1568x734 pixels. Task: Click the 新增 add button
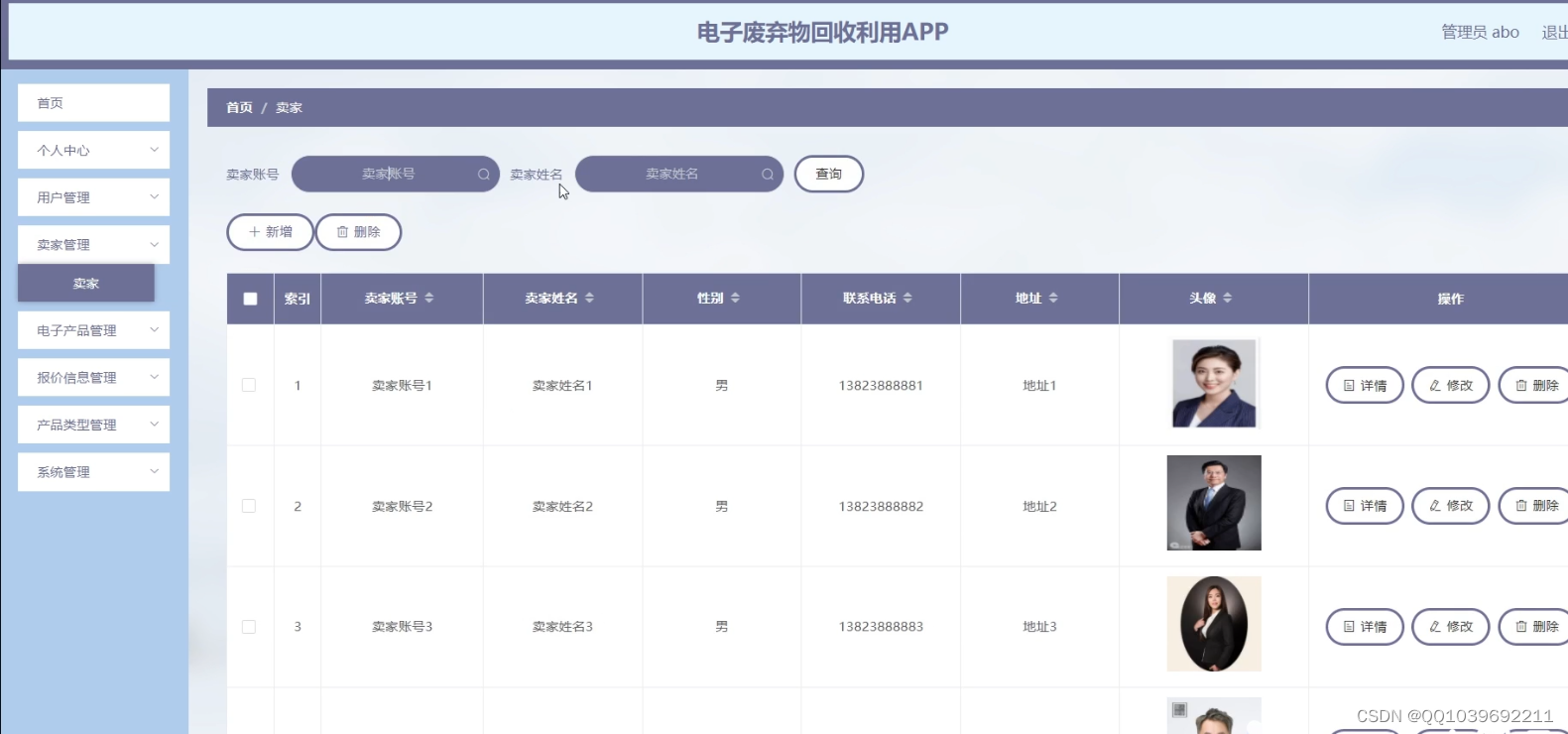[x=270, y=232]
